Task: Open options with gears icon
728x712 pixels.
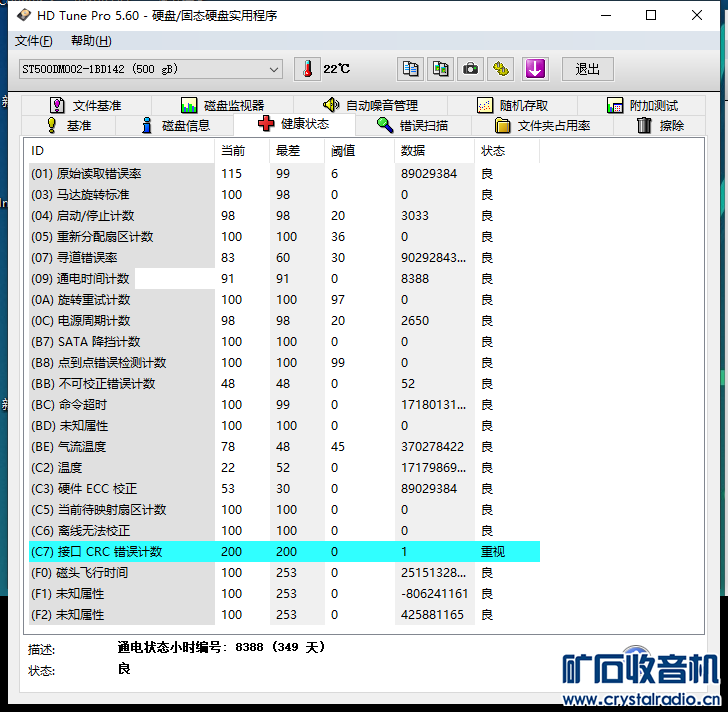Action: 500,69
